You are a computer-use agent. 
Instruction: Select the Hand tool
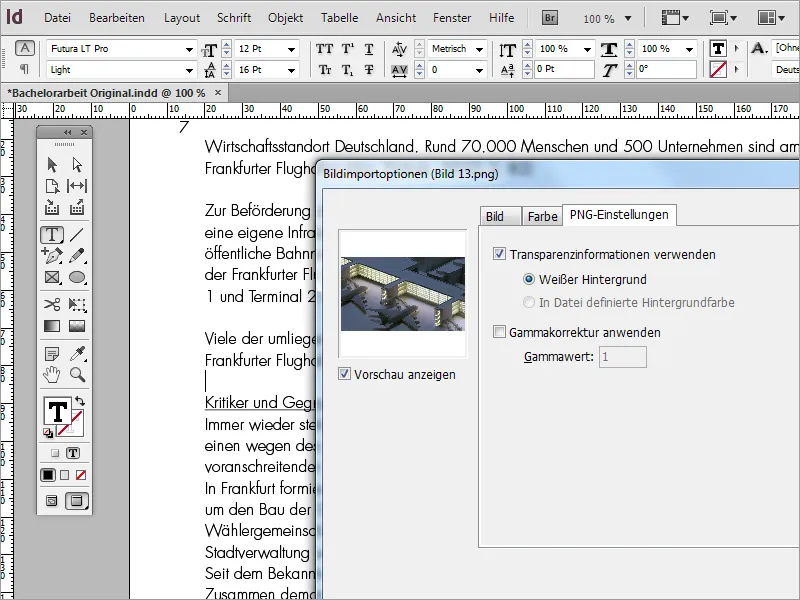(52, 375)
